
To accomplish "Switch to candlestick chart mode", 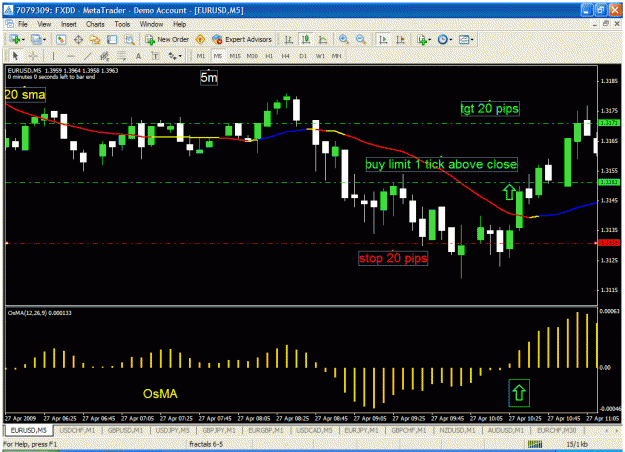I will coord(306,39).
